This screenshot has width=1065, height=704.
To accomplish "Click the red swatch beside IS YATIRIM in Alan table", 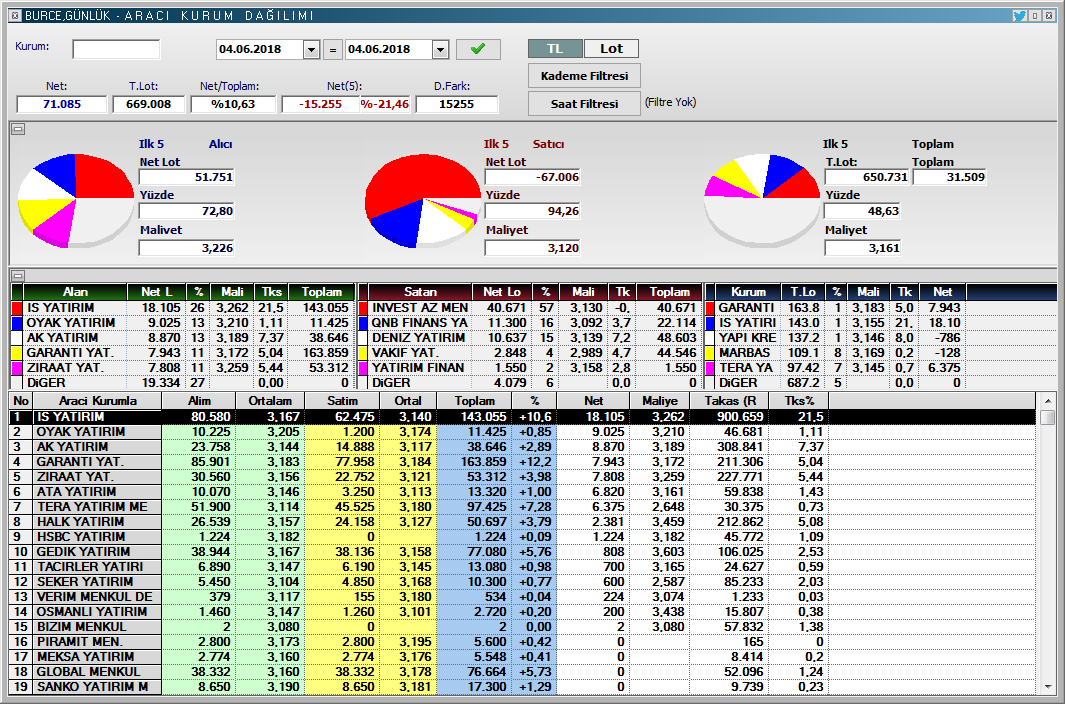I will 18,308.
